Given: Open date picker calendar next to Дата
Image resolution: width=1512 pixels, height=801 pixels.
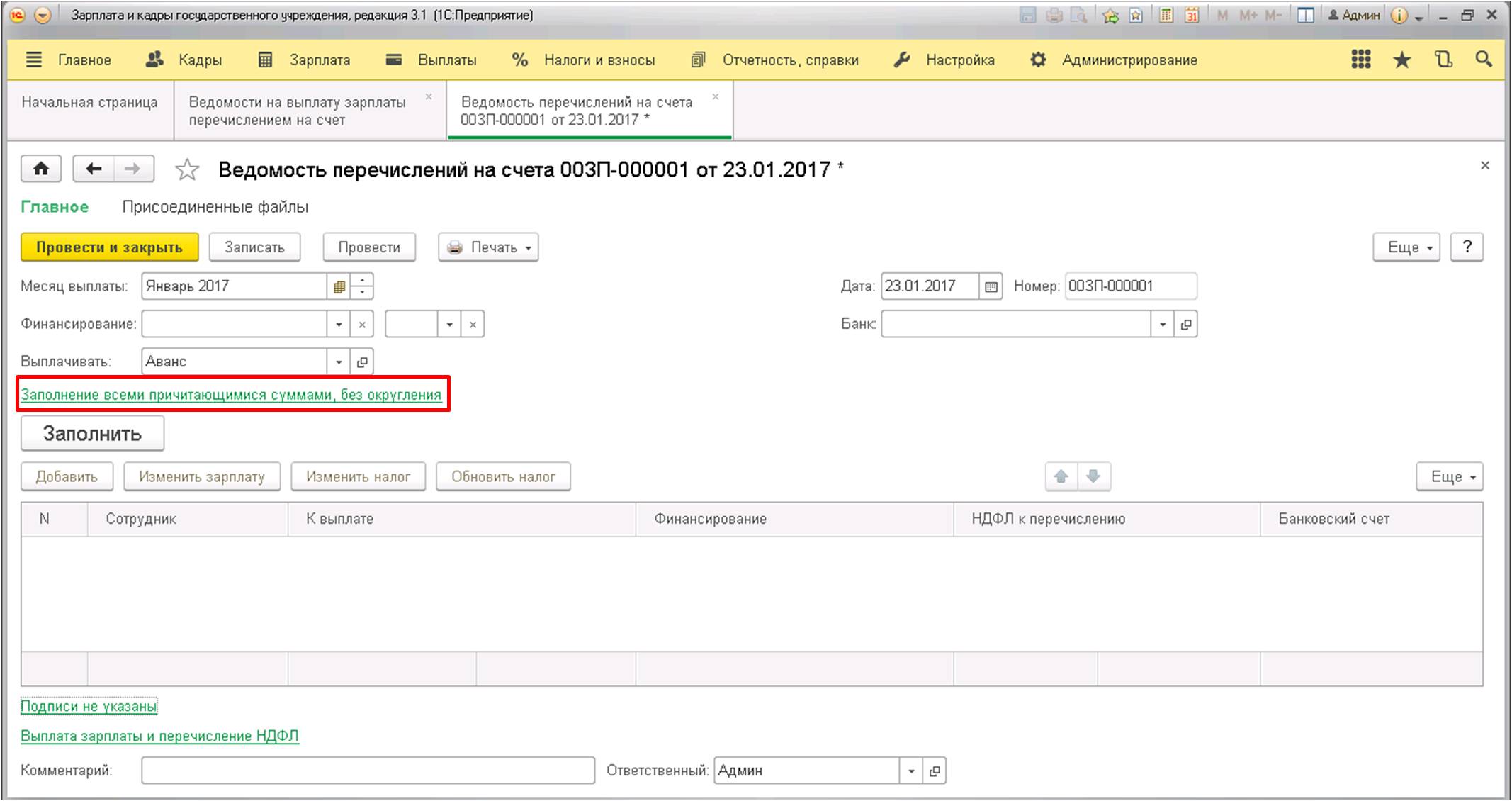Looking at the screenshot, I should 991,286.
